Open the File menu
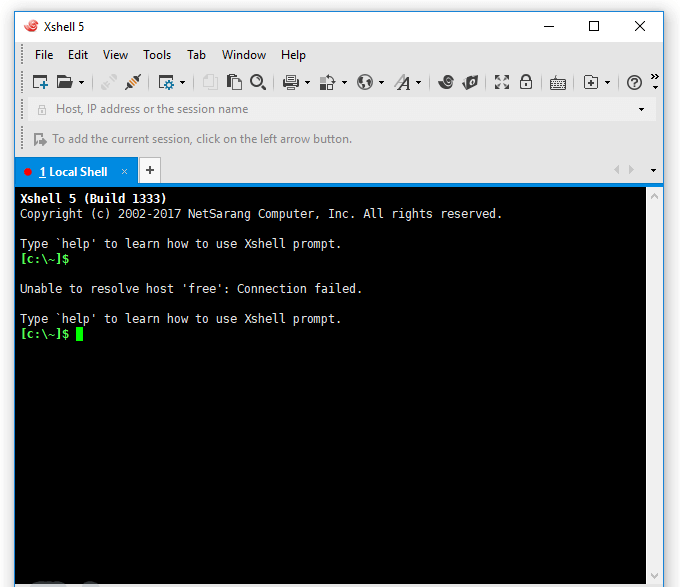 tap(44, 55)
